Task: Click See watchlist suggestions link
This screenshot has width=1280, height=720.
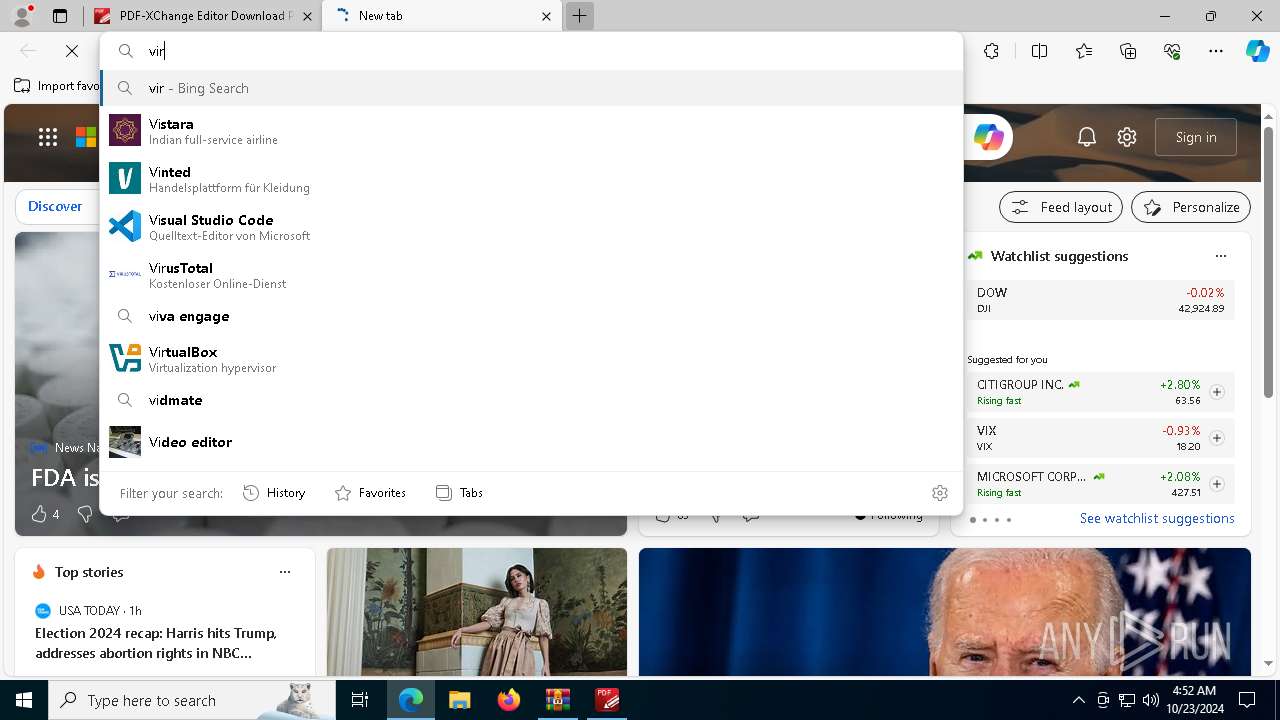Action: click(x=1157, y=518)
